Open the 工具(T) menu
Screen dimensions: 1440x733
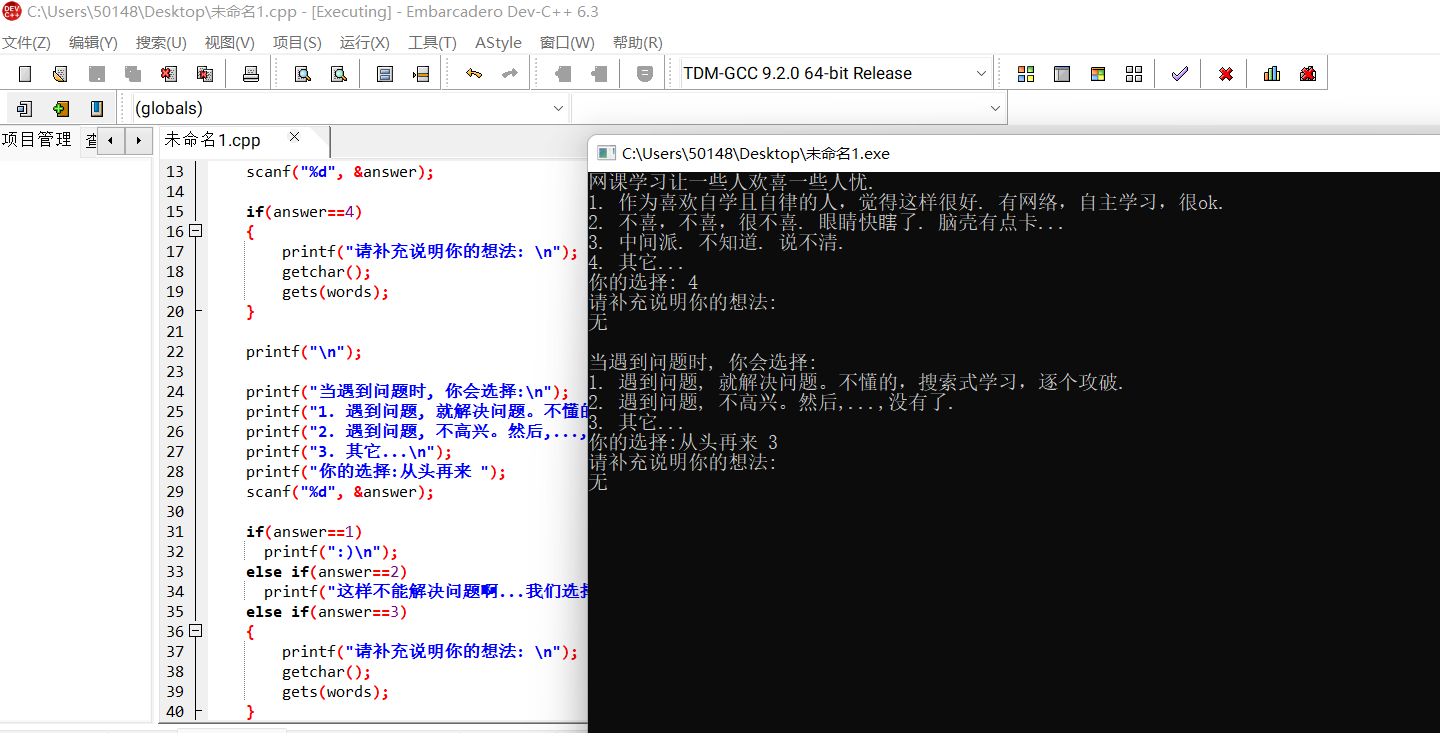click(x=432, y=43)
